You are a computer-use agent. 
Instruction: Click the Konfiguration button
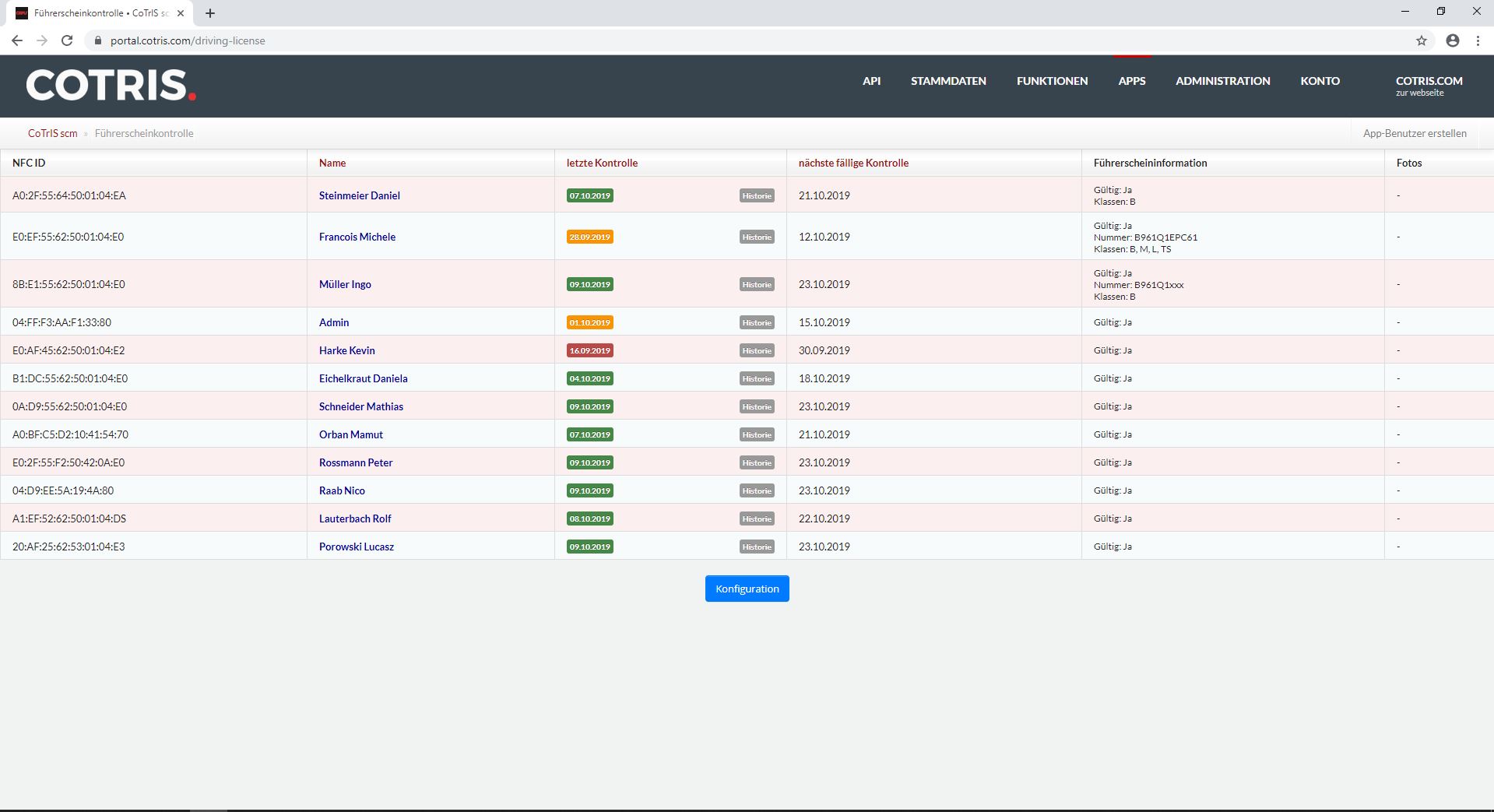(747, 589)
